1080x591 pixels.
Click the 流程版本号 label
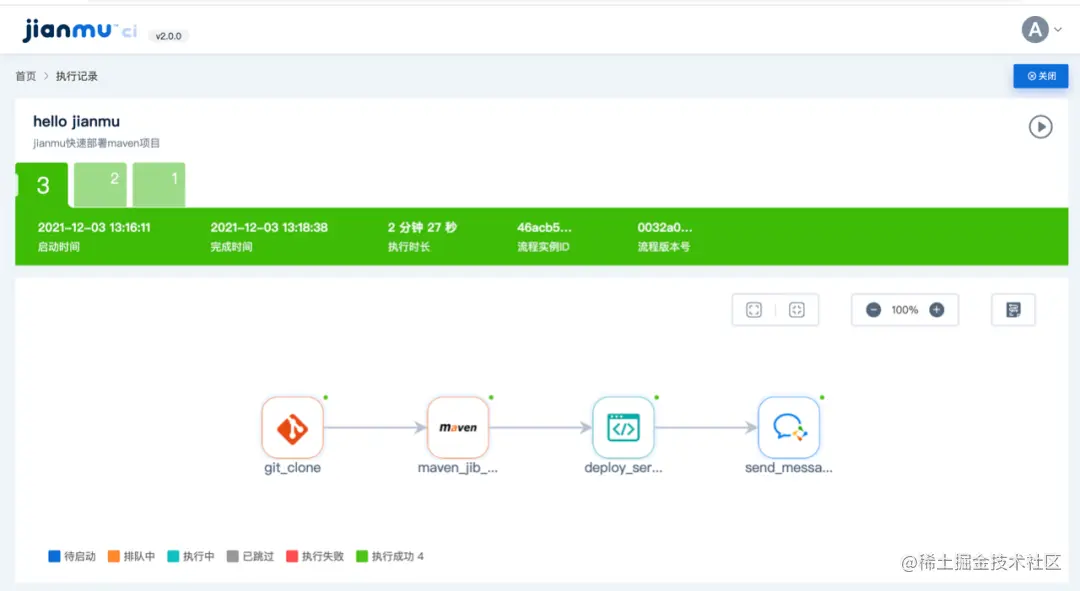pyautogui.click(x=664, y=247)
